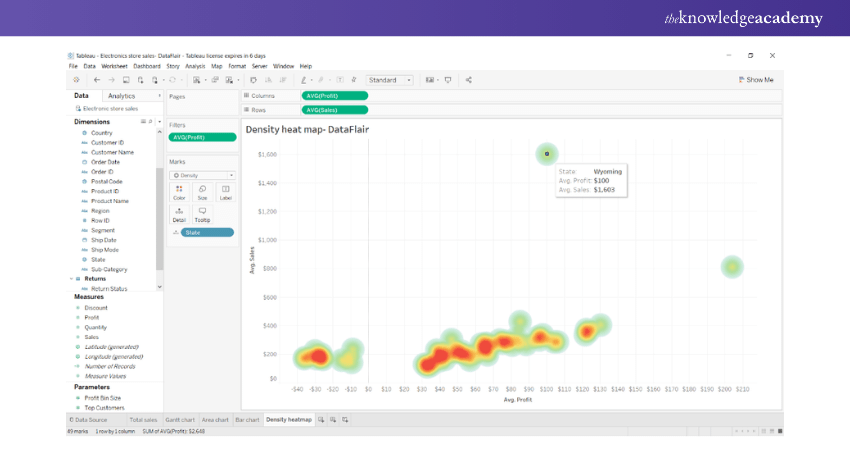Click the Share workbook icon
850x450 pixels.
click(x=469, y=79)
